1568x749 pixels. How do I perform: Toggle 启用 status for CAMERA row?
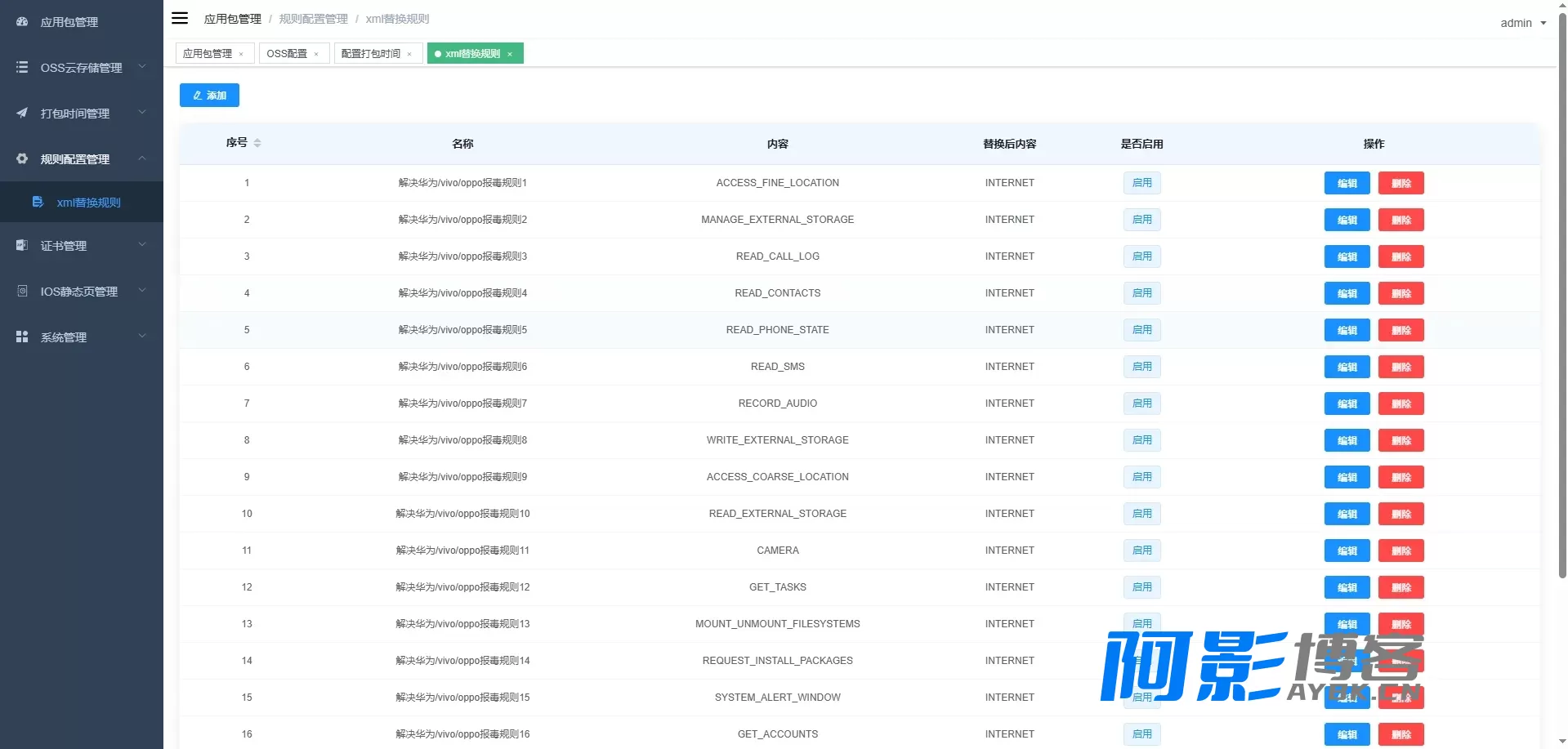(1141, 551)
